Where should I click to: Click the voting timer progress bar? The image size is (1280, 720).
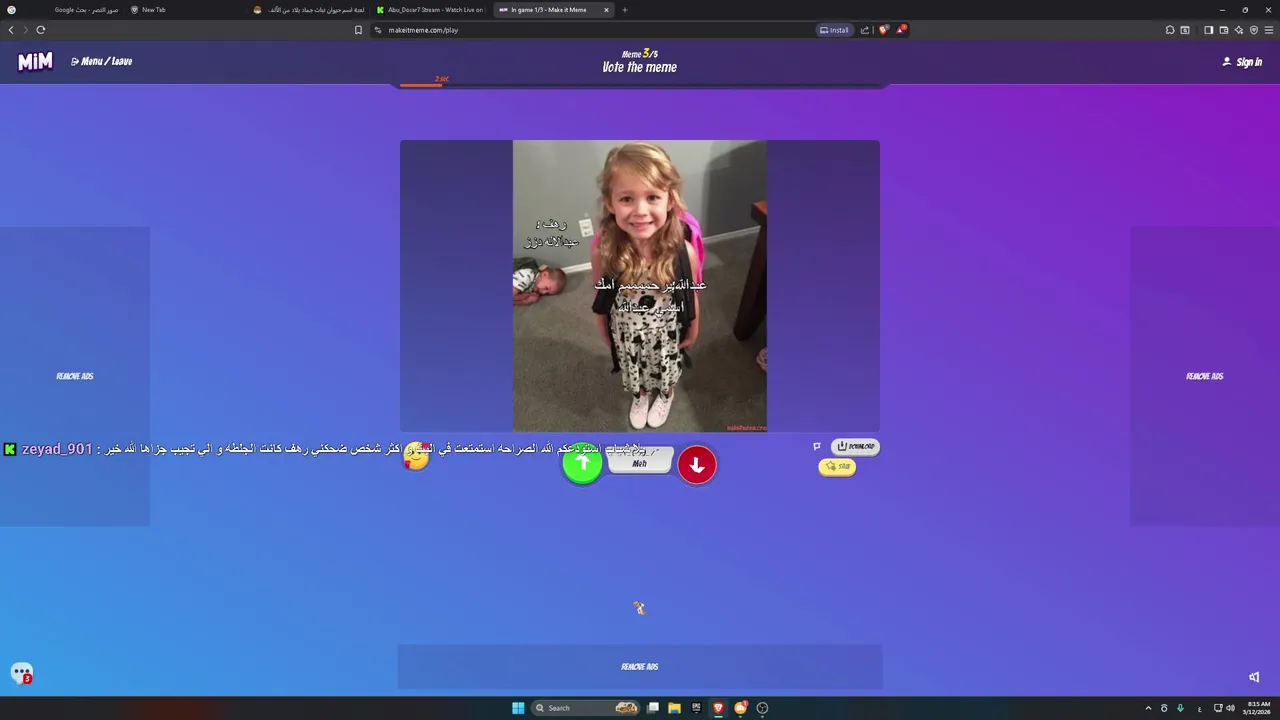coord(640,85)
